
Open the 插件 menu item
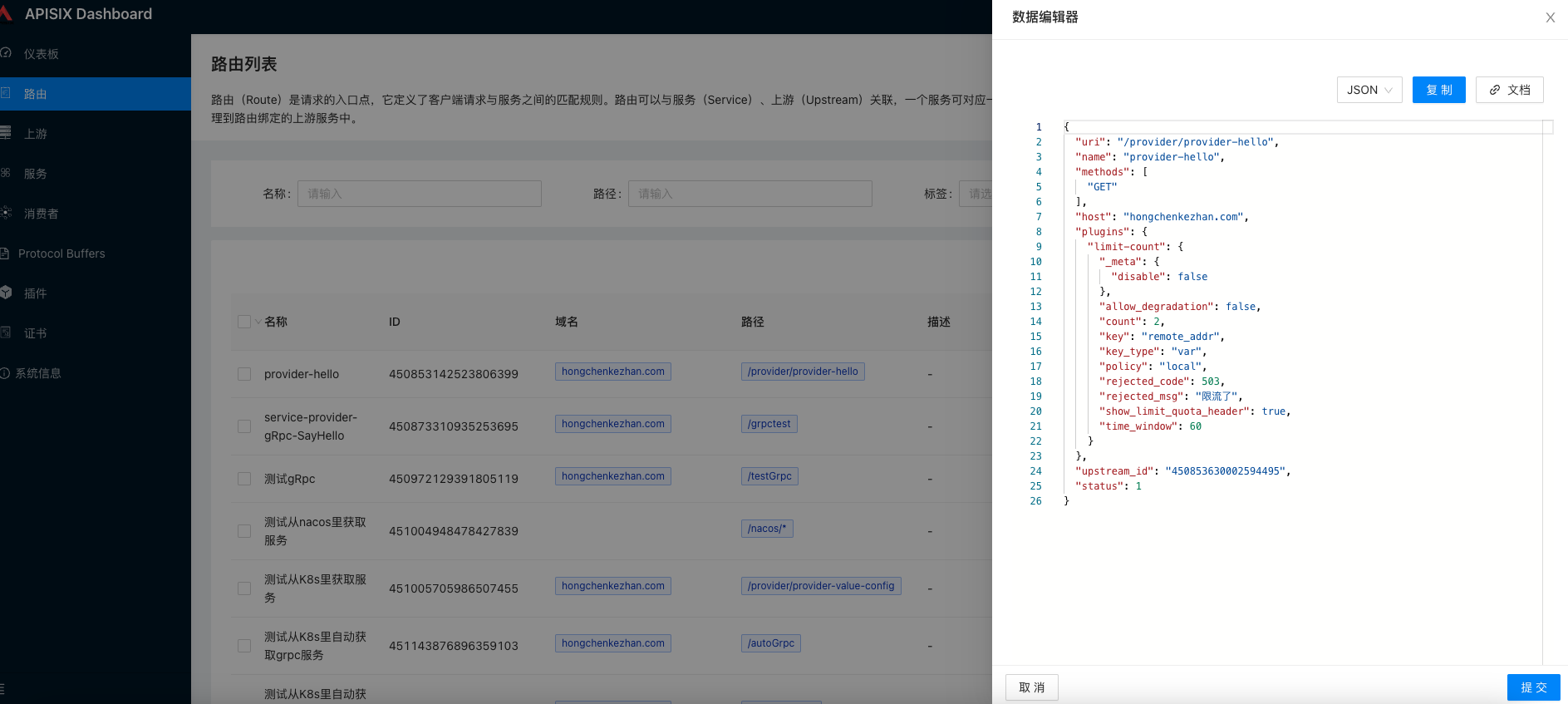click(x=96, y=293)
